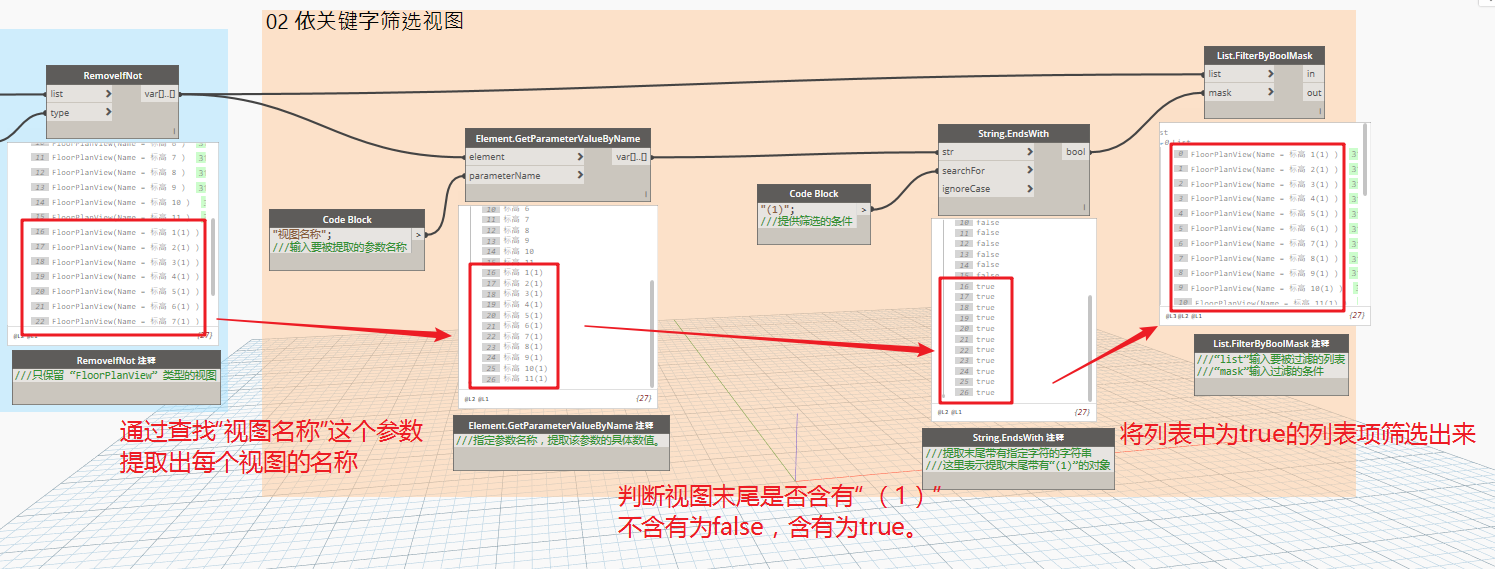Click the "(1)"; code text
Viewport: 1495px width, 569px height.
(777, 208)
